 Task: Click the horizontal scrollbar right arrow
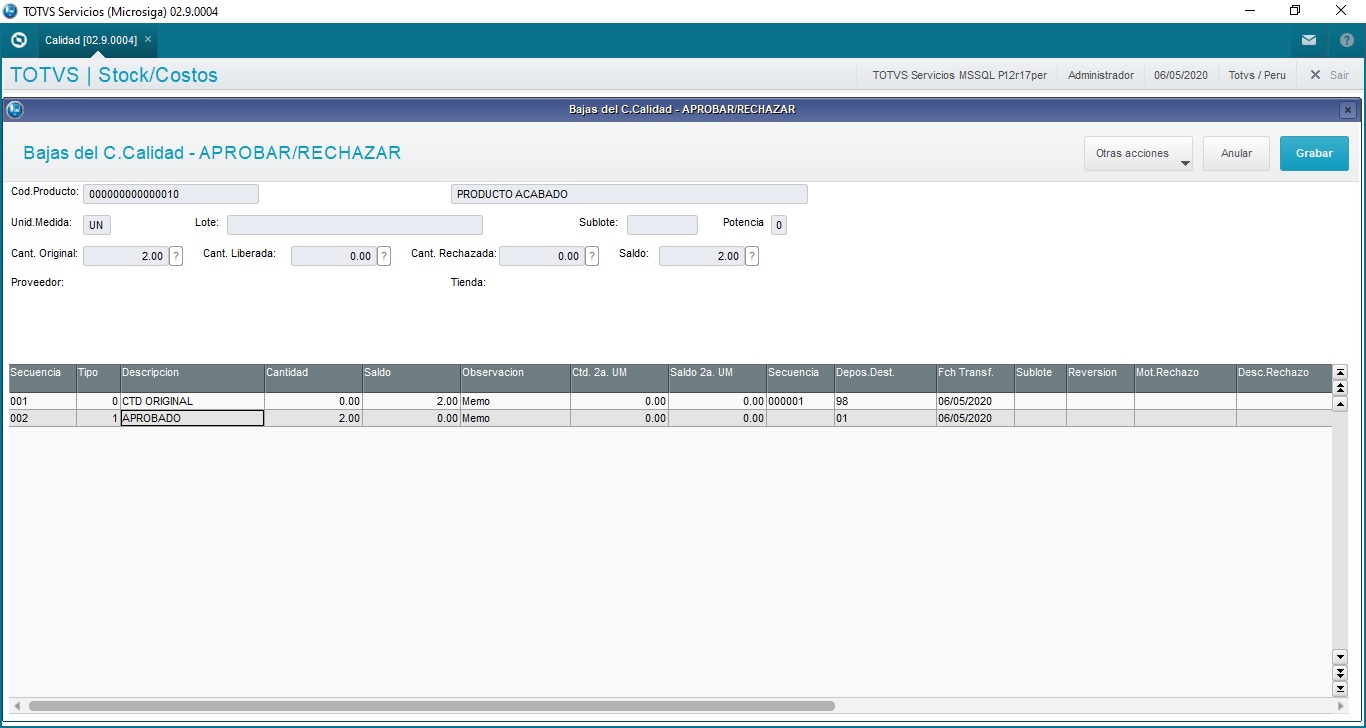(x=1340, y=706)
